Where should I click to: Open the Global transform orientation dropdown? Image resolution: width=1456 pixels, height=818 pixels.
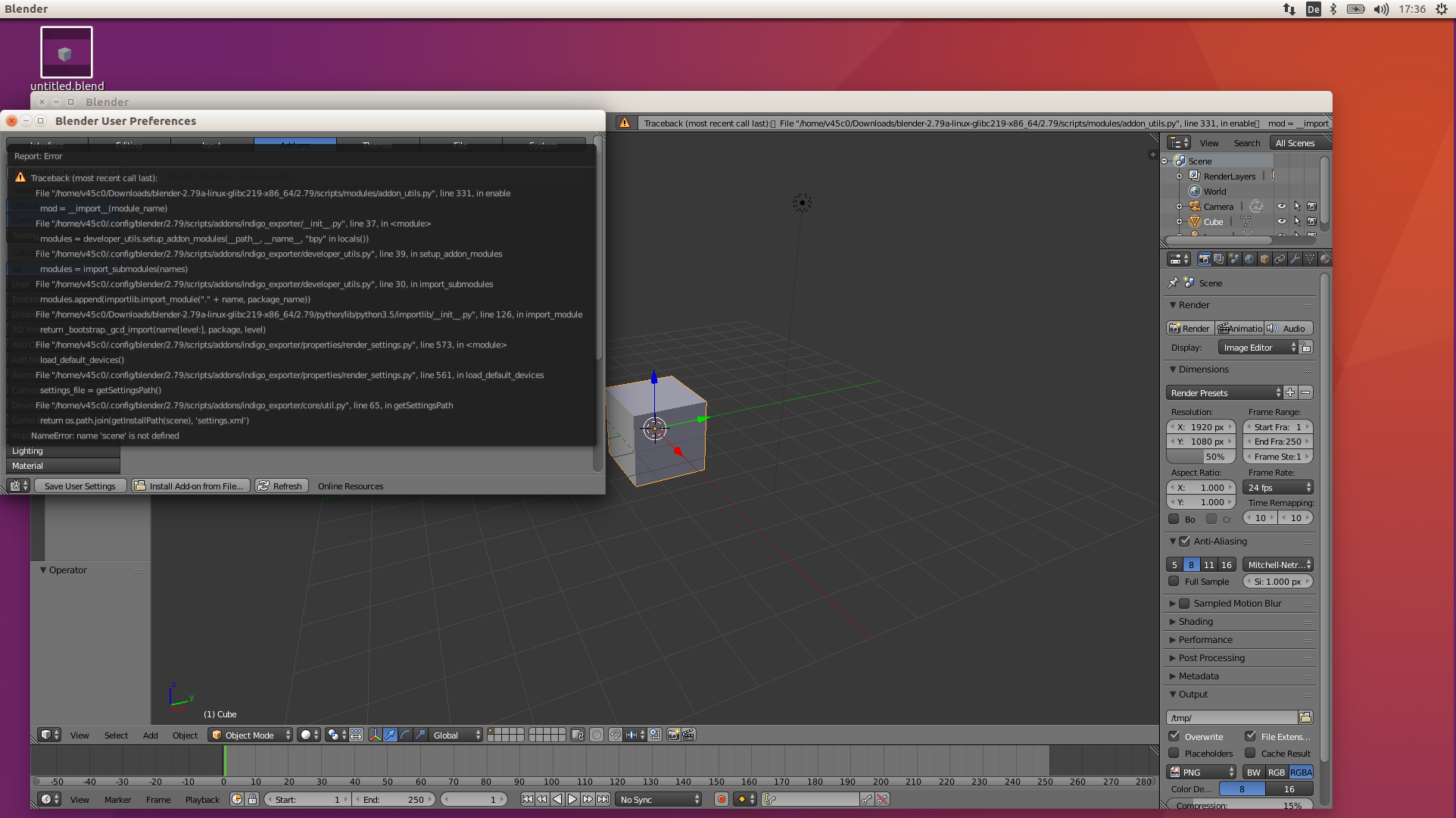click(x=457, y=735)
